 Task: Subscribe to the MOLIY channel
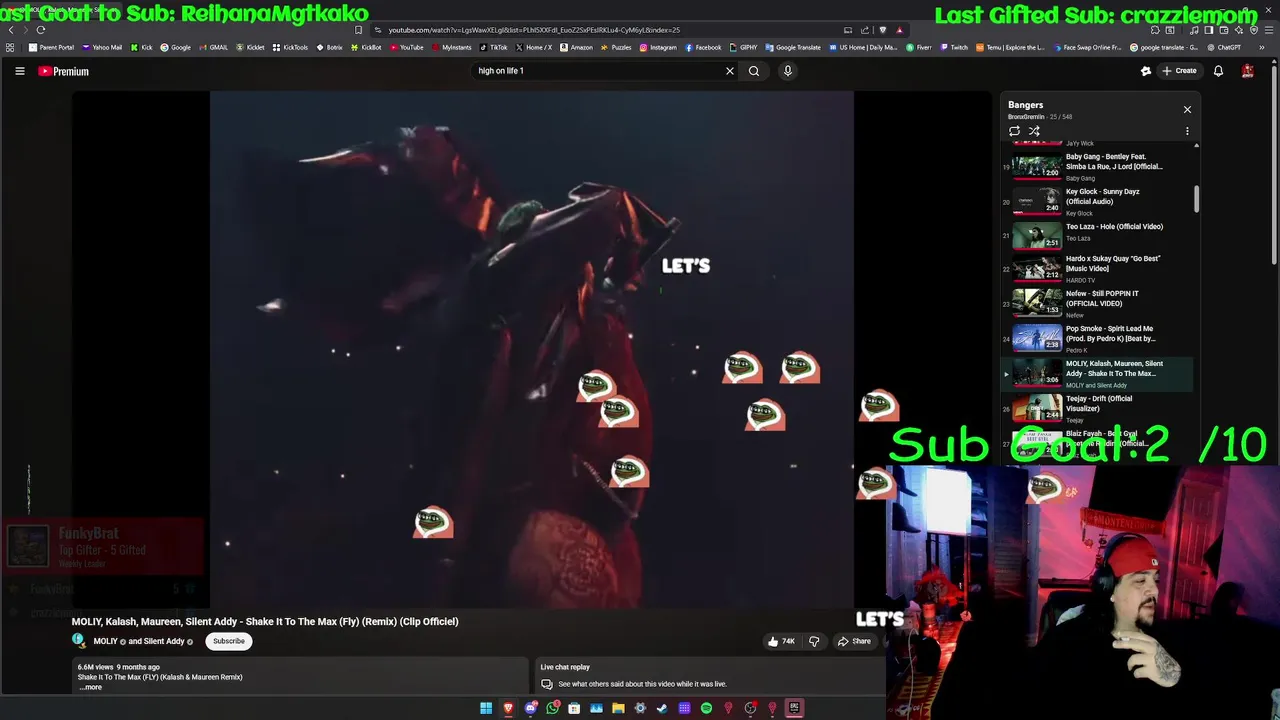tap(228, 641)
